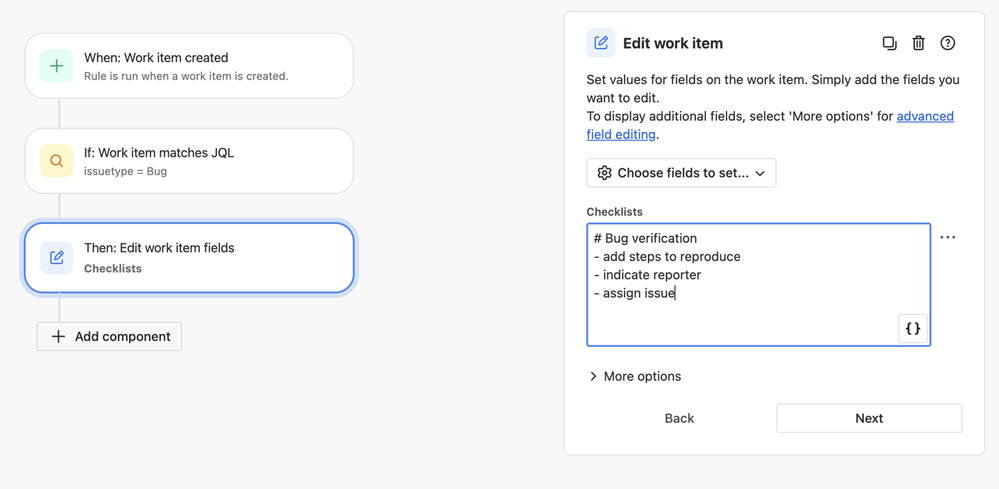This screenshot has height=489, width=999.
Task: Click the trash delete icon
Action: (x=918, y=43)
